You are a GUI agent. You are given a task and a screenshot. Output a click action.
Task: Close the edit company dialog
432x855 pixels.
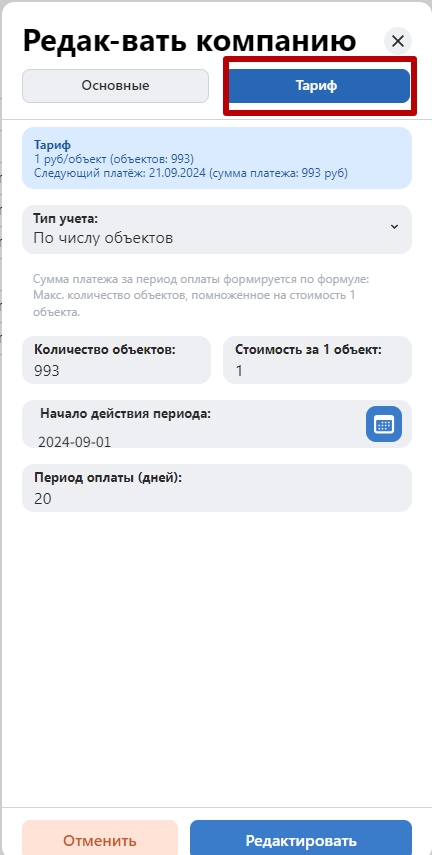click(x=398, y=41)
